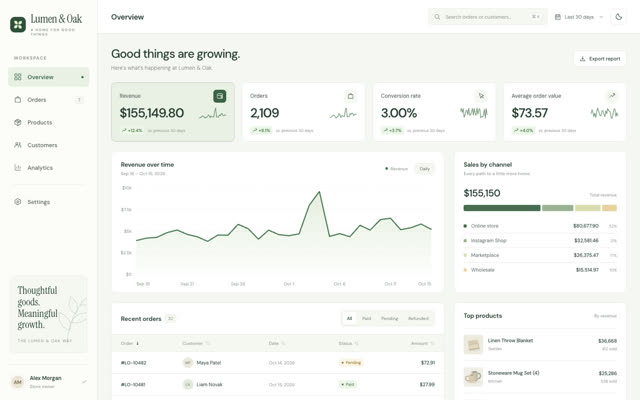Open the Stoneware Mug Set thumbnail

(473, 377)
